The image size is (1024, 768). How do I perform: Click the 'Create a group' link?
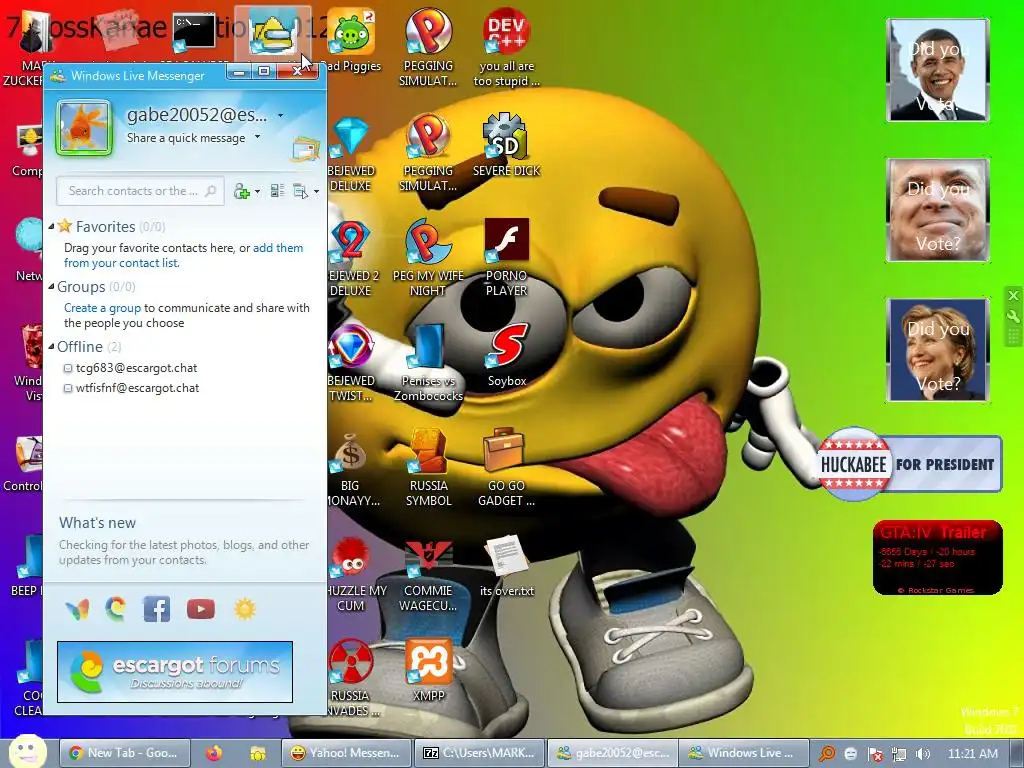tap(102, 308)
